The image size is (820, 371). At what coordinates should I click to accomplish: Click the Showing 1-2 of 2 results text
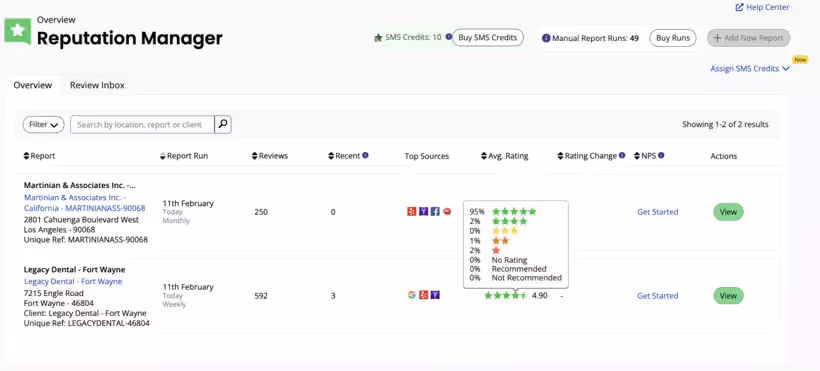click(x=725, y=125)
